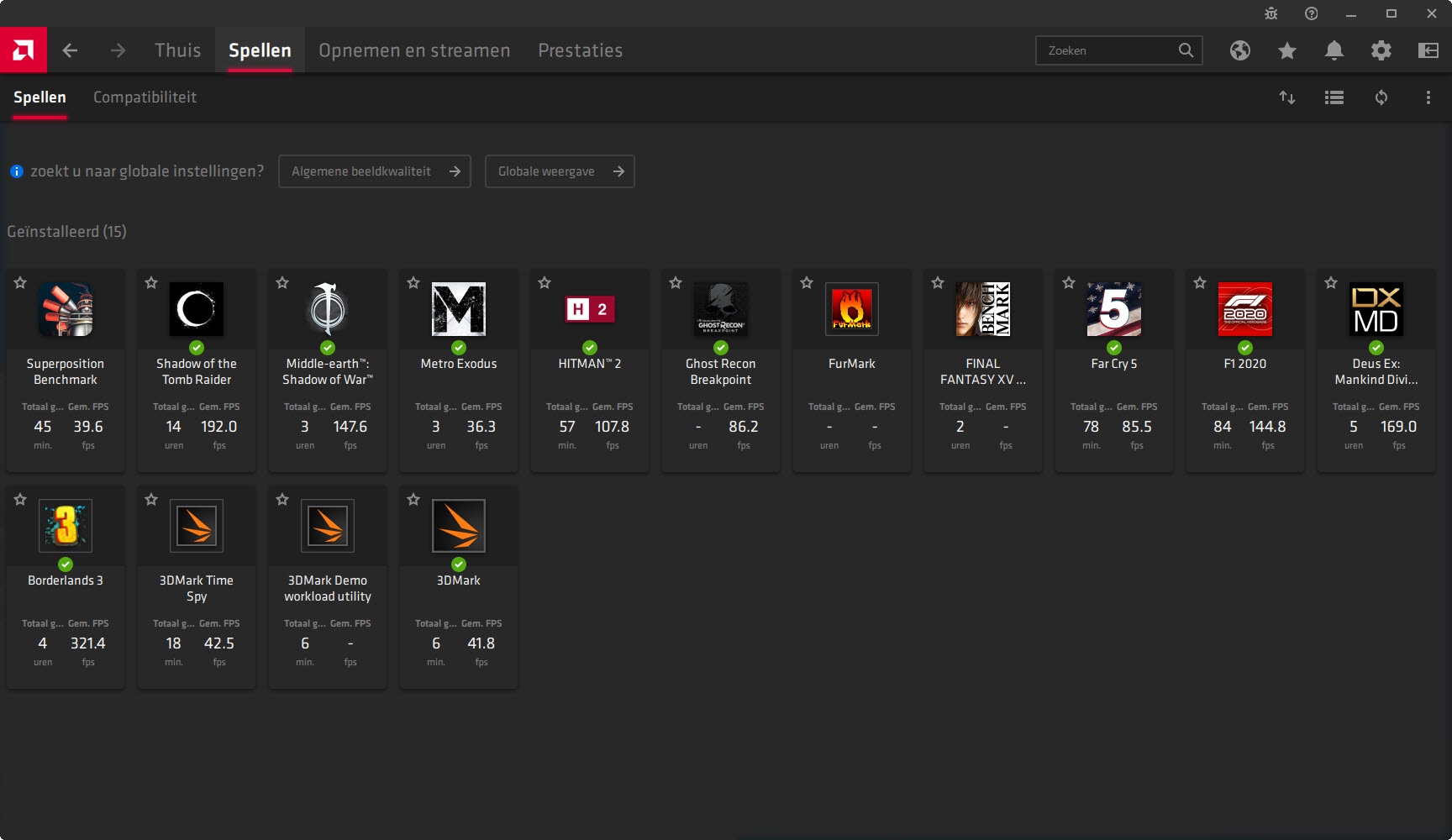This screenshot has height=840, width=1452.
Task: Open settings gear icon
Action: (1381, 50)
